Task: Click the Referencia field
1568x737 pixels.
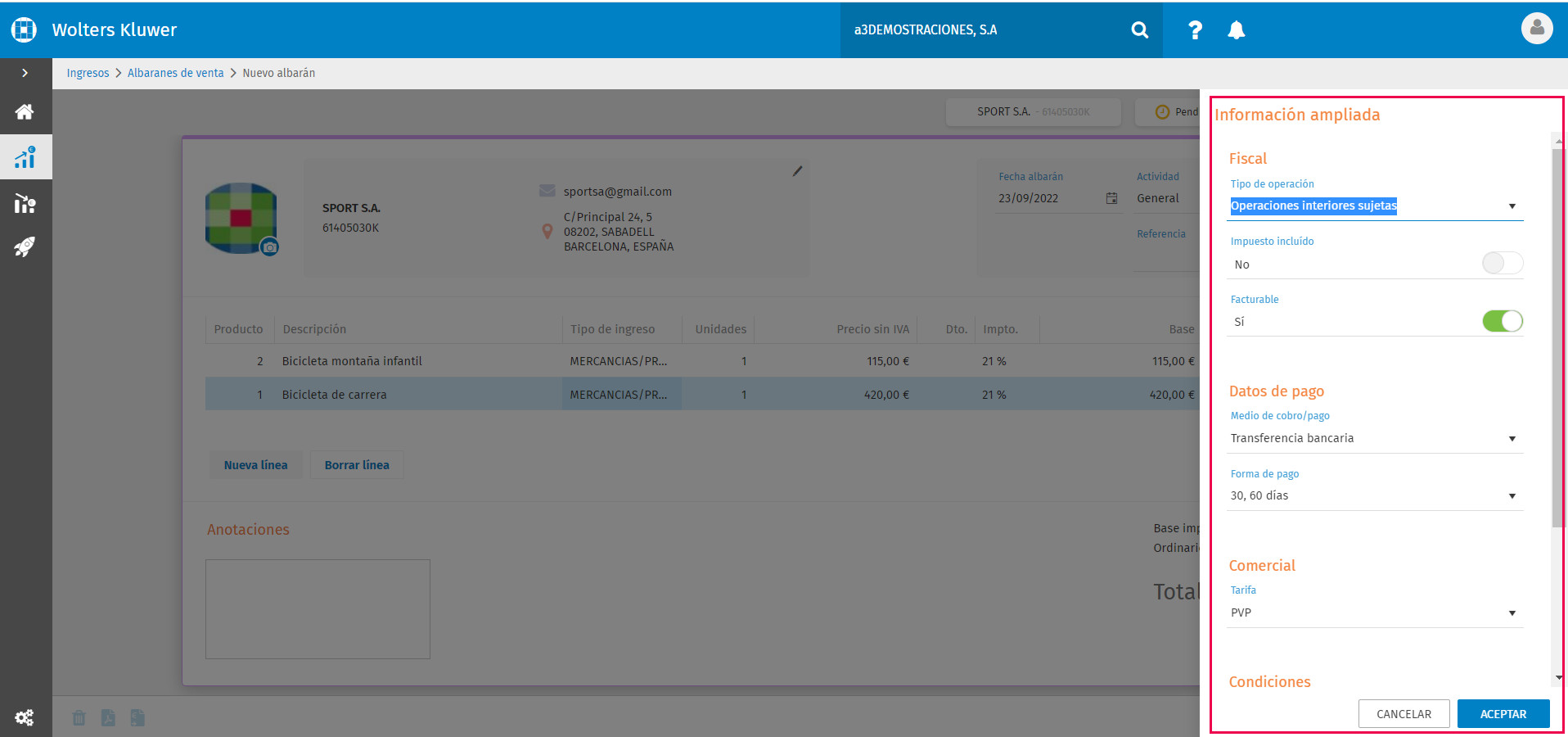Action: (1167, 255)
